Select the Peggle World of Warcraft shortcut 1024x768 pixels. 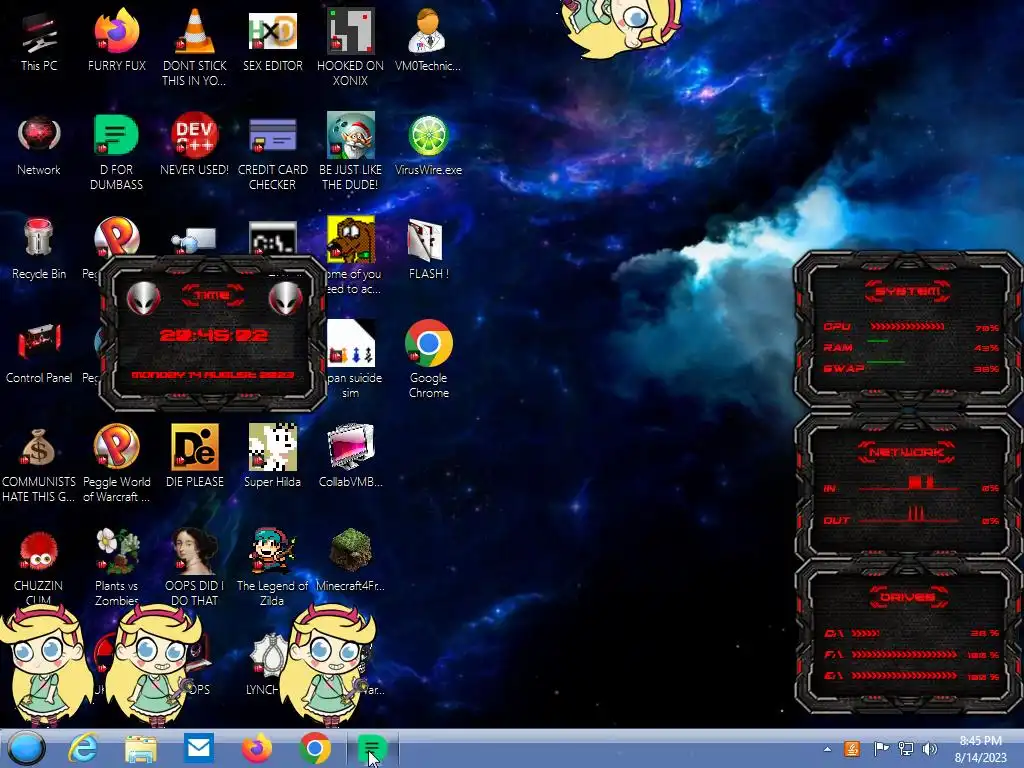click(x=116, y=447)
